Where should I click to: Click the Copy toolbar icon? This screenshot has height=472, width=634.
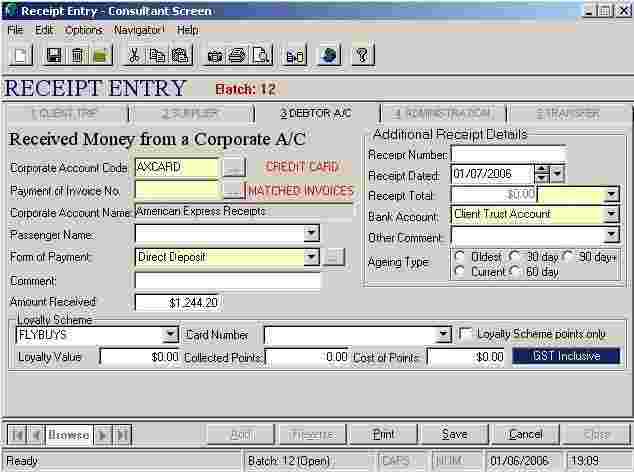pos(155,55)
